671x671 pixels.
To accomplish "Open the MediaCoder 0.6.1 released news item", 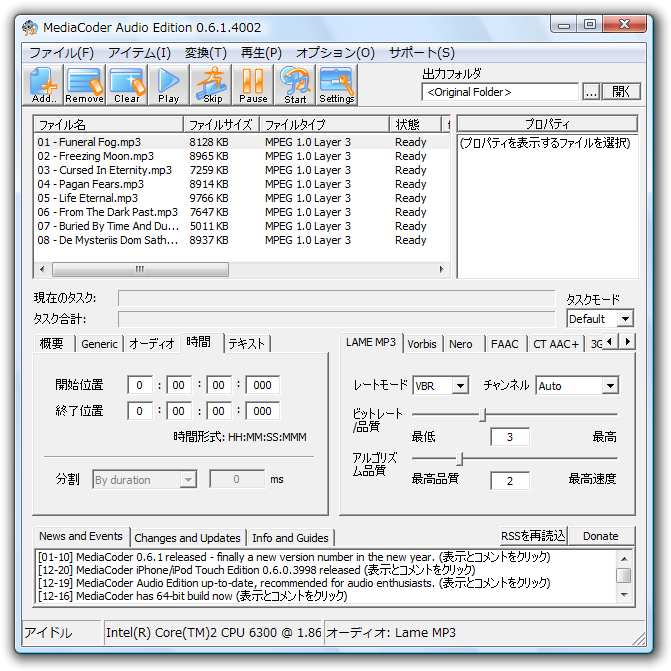I will pyautogui.click(x=294, y=557).
